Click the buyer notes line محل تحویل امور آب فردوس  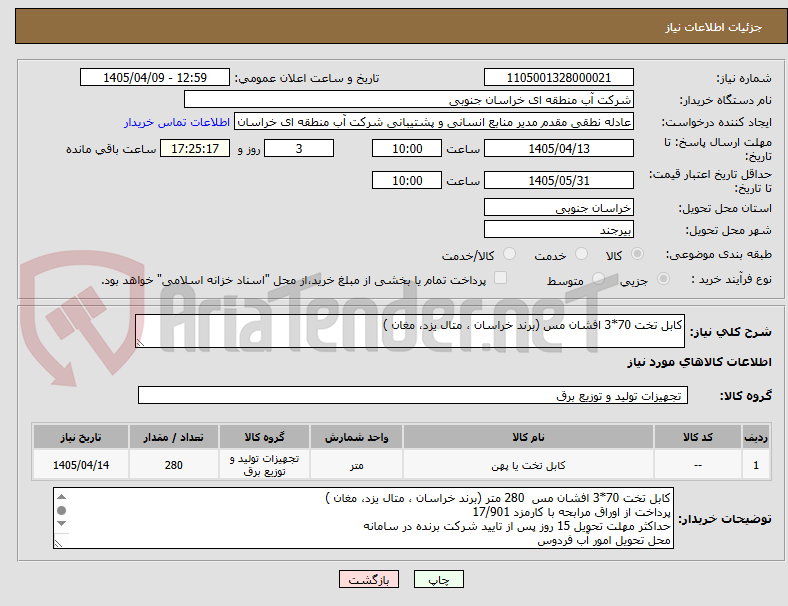[604, 541]
